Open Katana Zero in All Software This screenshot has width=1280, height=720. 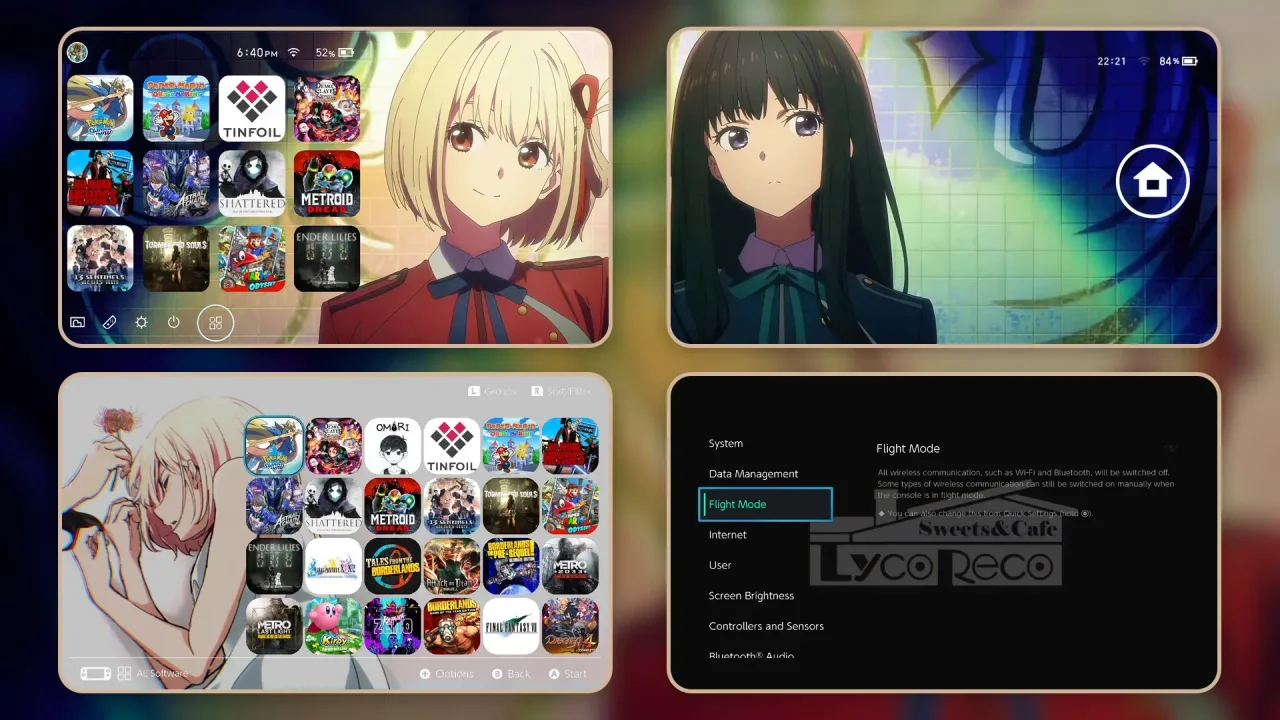tap(393, 626)
